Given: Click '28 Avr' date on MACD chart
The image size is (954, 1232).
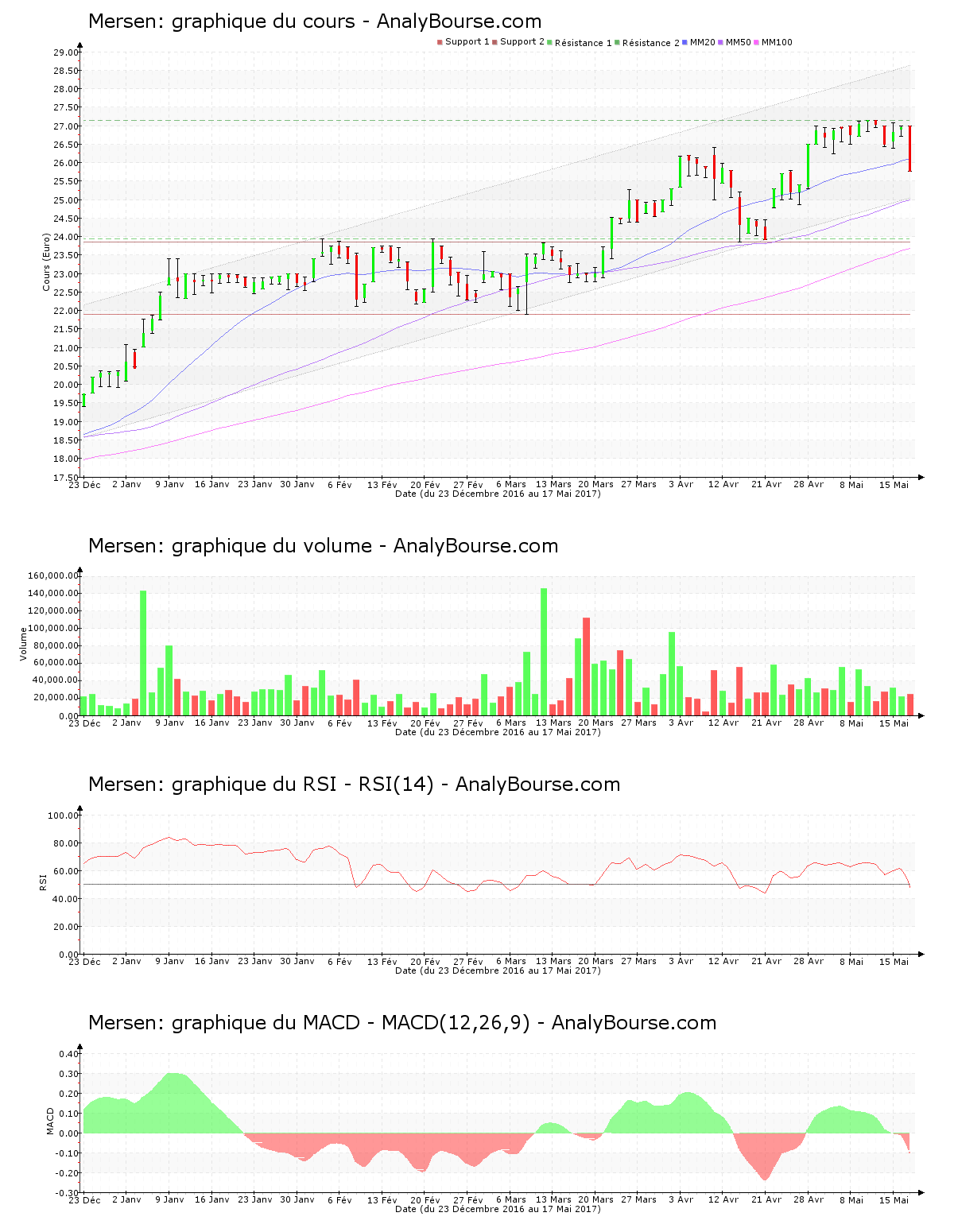Looking at the screenshot, I should click(x=809, y=1199).
